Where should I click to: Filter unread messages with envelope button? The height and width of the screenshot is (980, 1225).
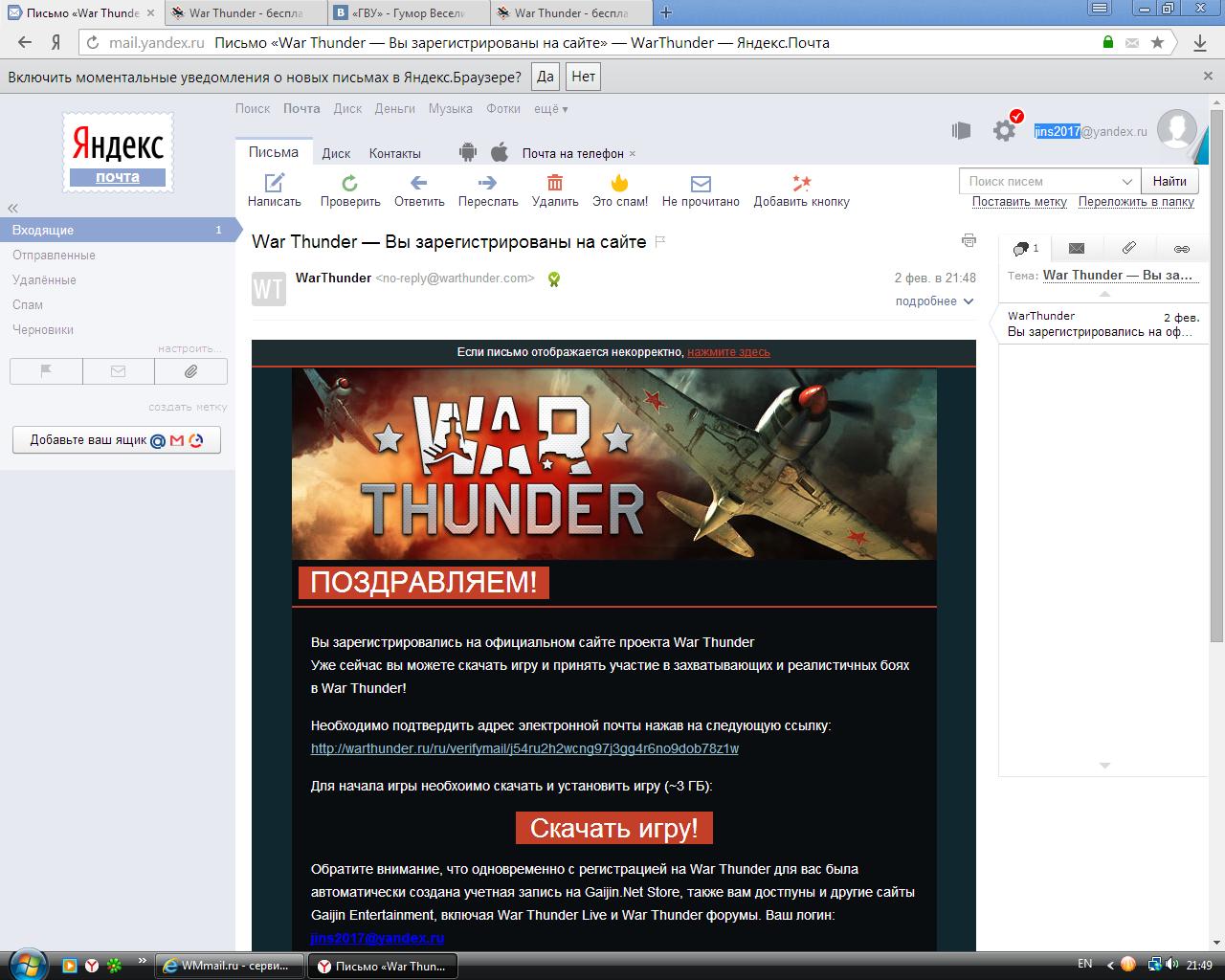point(119,371)
